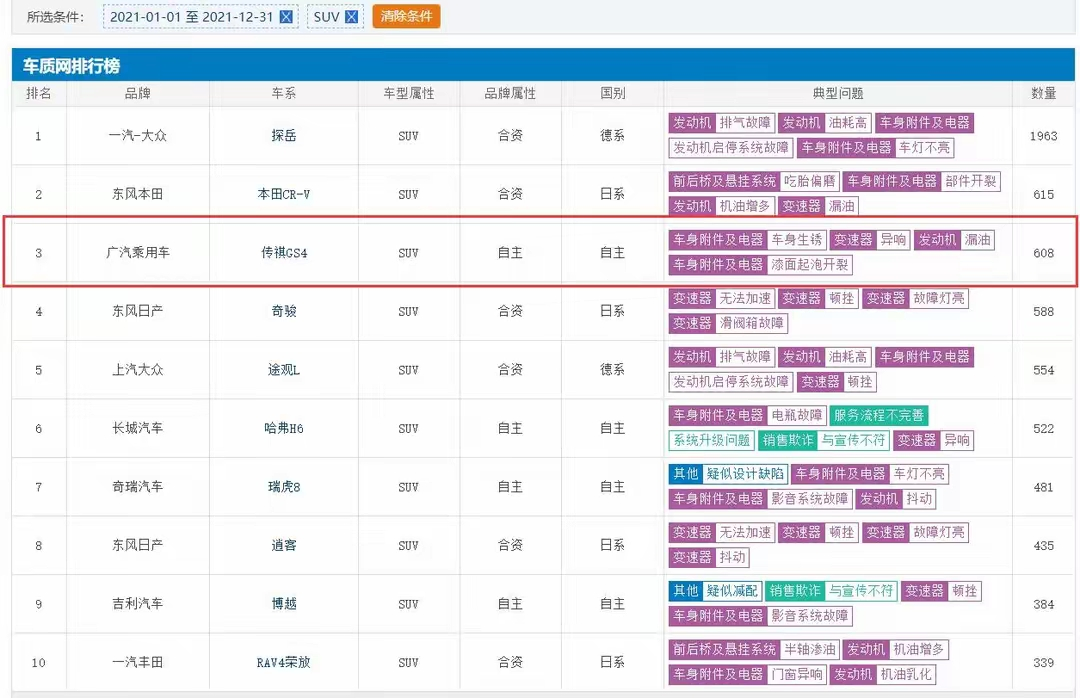
Task: Click complaint count 435
Action: click(x=1043, y=546)
